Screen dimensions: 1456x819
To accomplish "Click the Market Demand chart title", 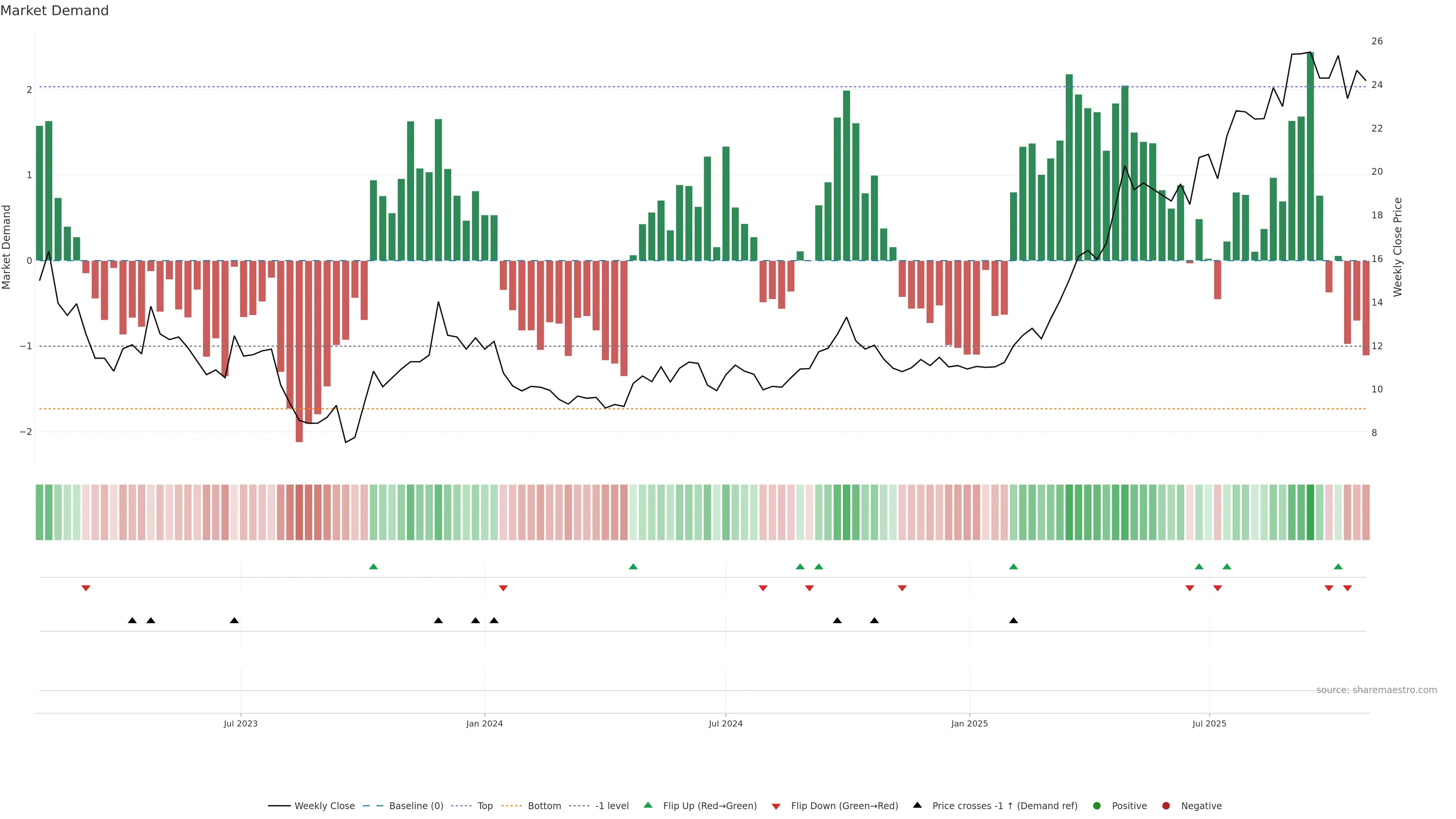I will [54, 11].
